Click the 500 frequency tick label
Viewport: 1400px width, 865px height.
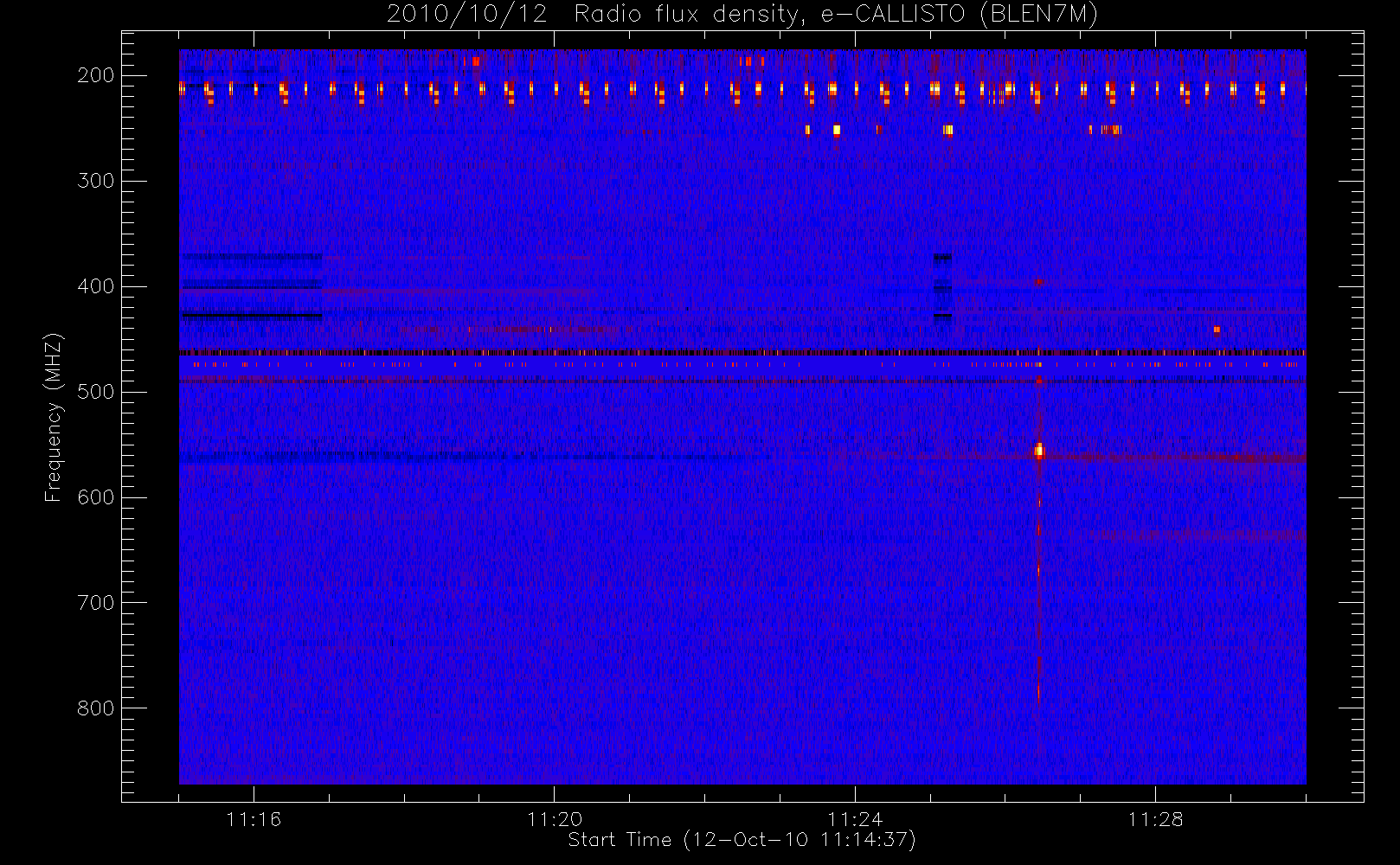coord(96,392)
